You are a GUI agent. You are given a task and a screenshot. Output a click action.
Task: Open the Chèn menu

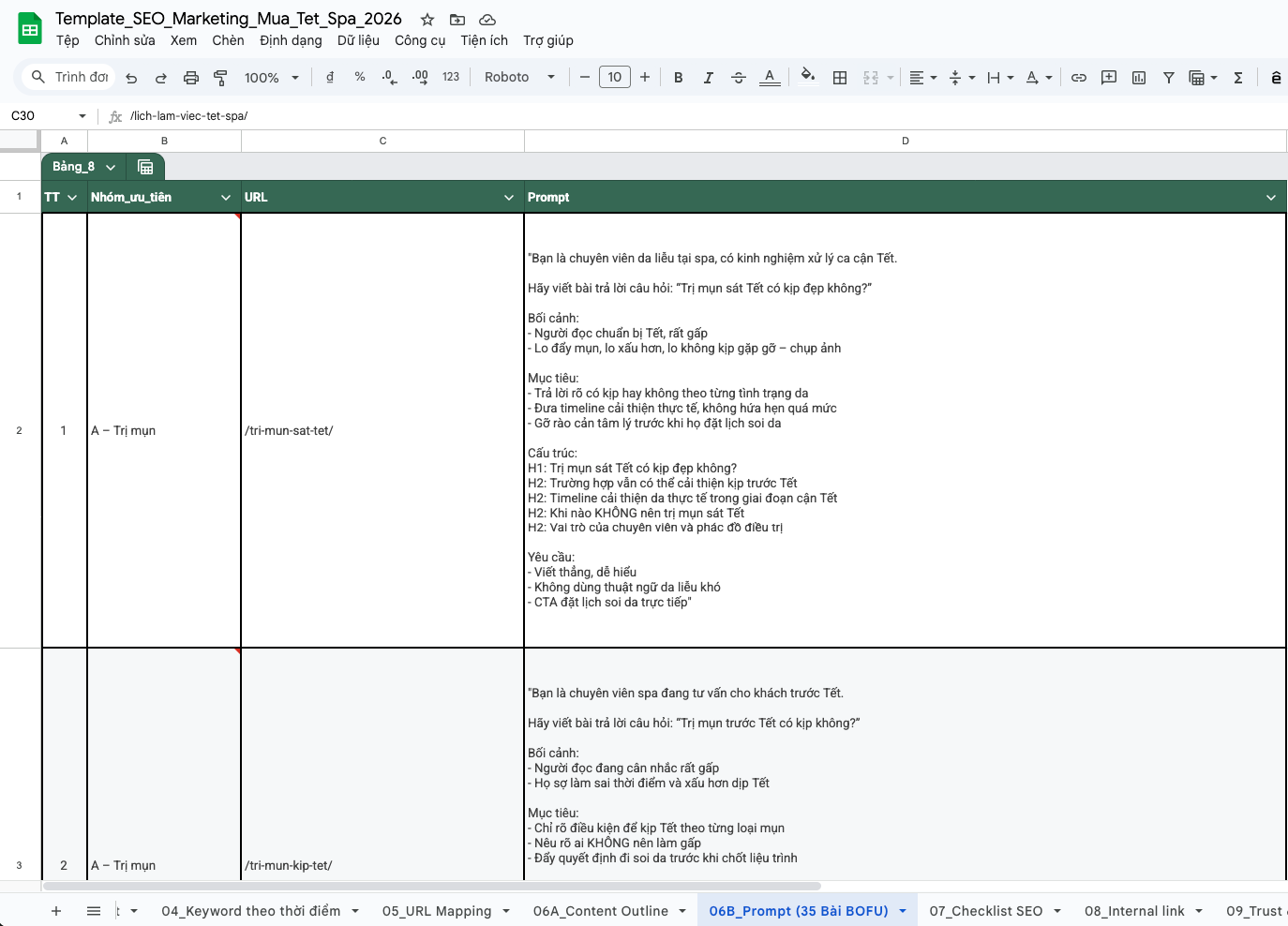tap(228, 40)
